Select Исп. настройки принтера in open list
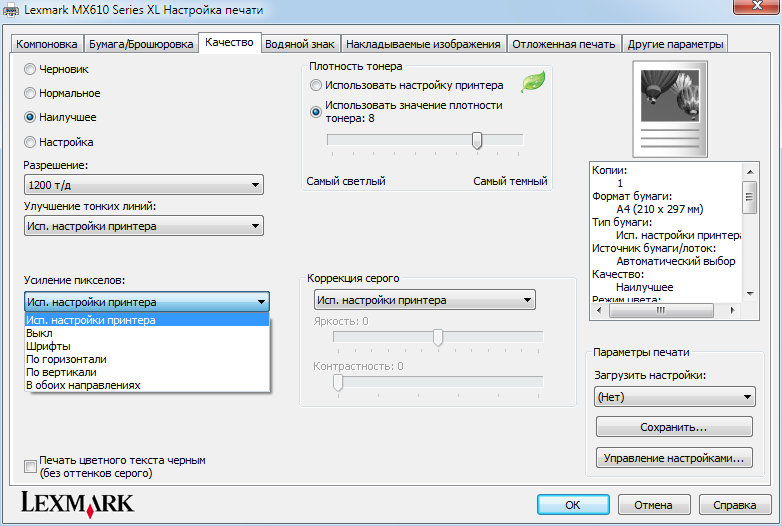The height and width of the screenshot is (526, 782). pyautogui.click(x=147, y=320)
